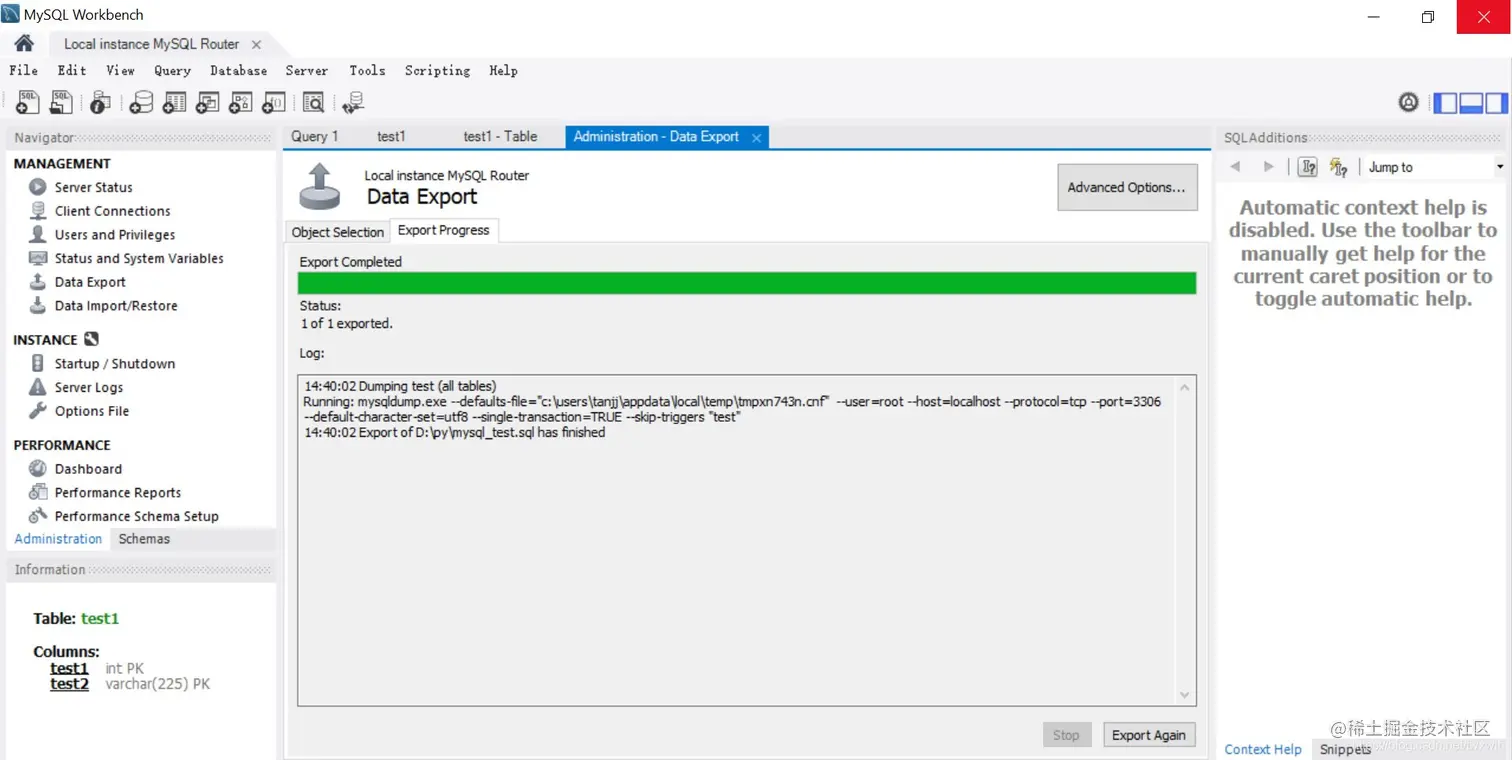Click the Data Import/Restore icon
The image size is (1512, 760).
pyautogui.click(x=38, y=305)
